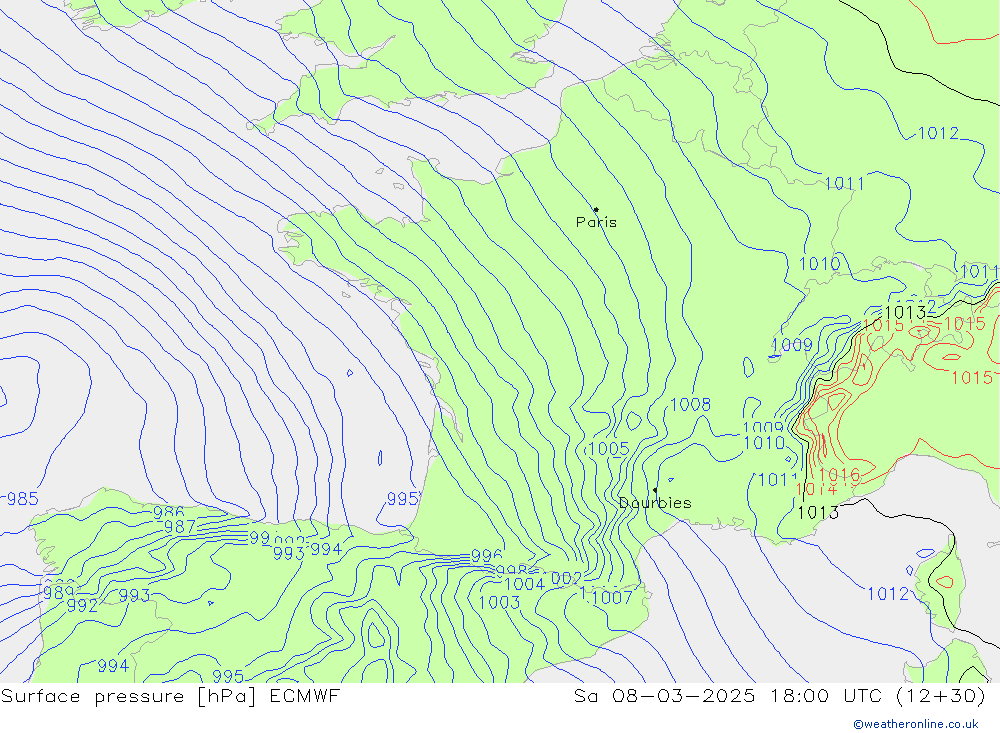Click the Paris city label

[596, 222]
